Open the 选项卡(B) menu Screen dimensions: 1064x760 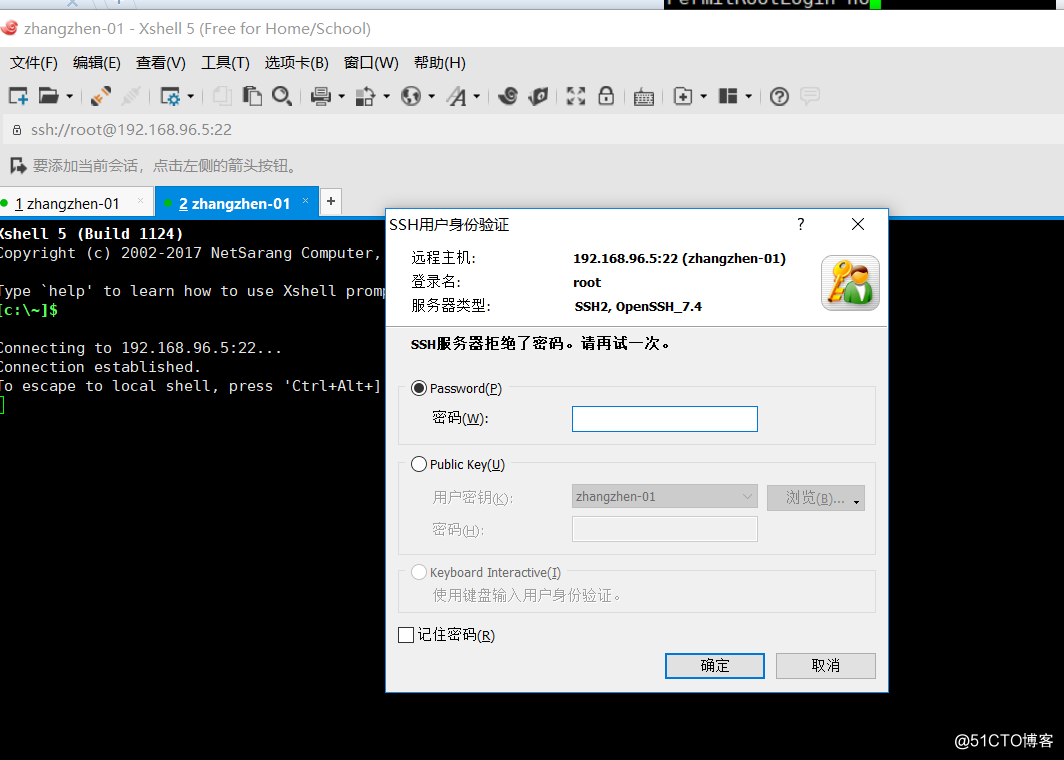click(x=297, y=63)
